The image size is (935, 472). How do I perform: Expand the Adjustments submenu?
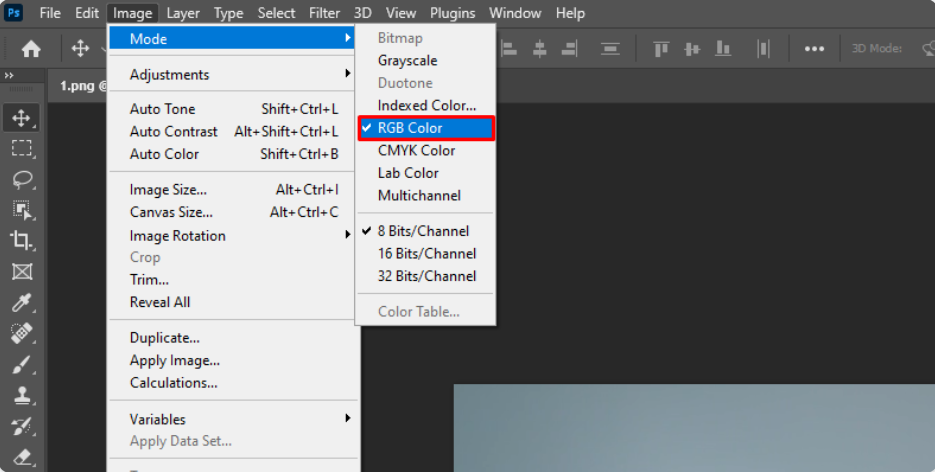tap(233, 74)
